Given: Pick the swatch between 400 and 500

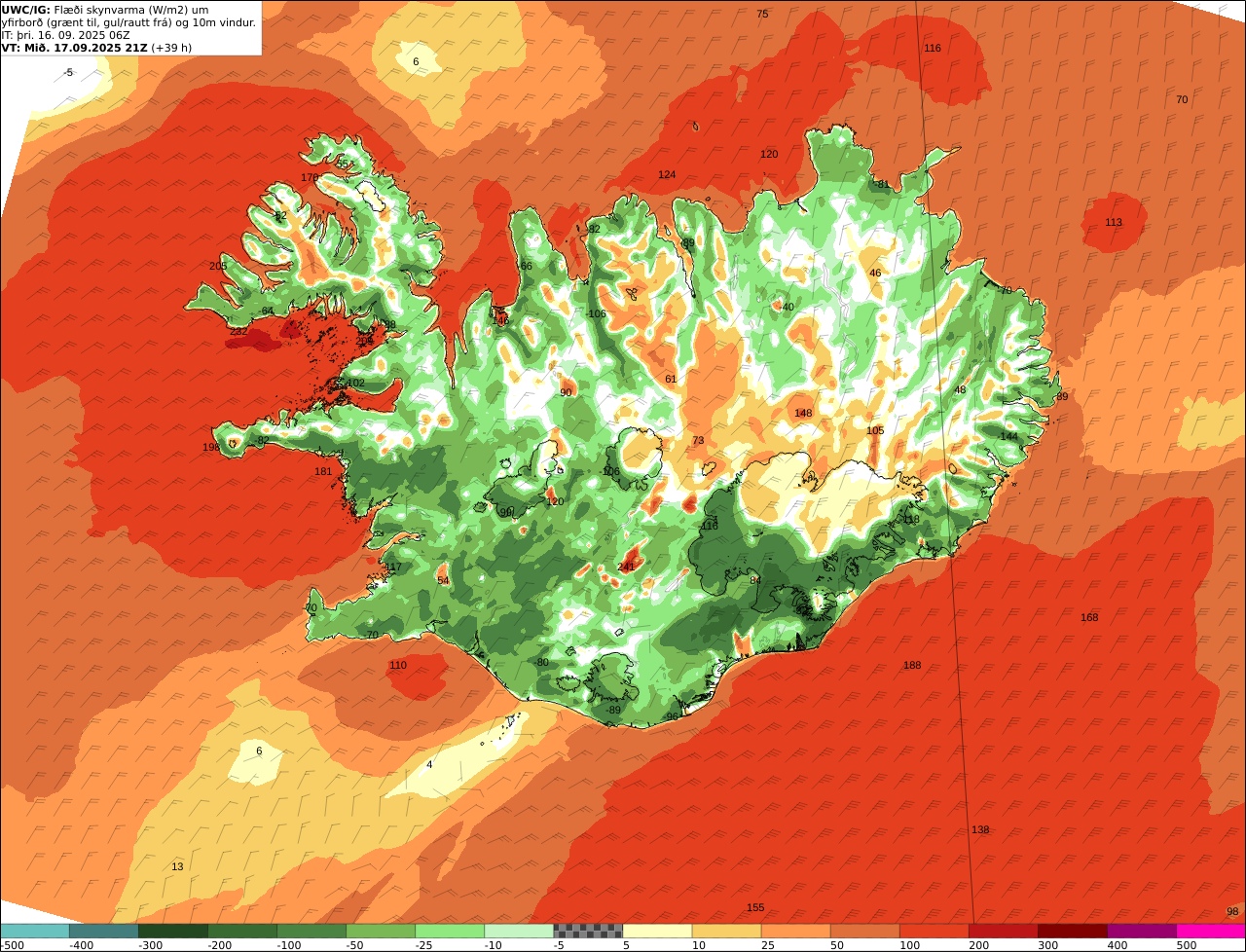Looking at the screenshot, I should click(1142, 931).
